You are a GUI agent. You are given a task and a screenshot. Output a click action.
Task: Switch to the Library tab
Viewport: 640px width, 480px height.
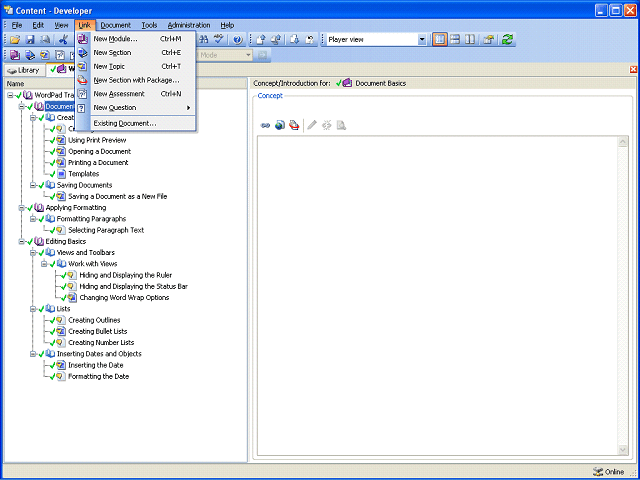coord(24,70)
